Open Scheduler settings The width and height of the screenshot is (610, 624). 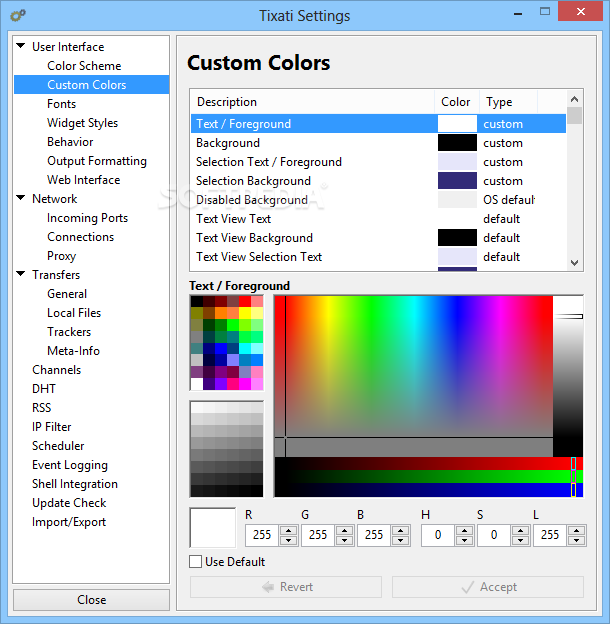58,446
